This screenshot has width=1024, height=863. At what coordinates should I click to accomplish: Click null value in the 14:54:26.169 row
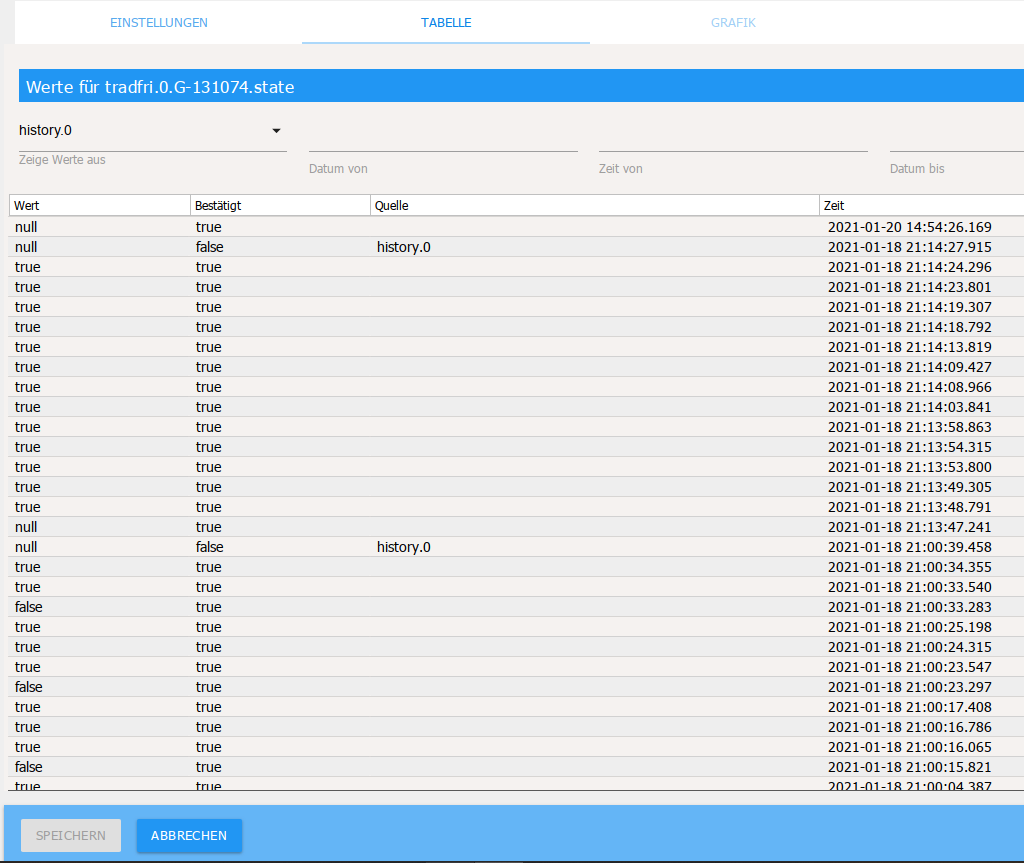[26, 227]
